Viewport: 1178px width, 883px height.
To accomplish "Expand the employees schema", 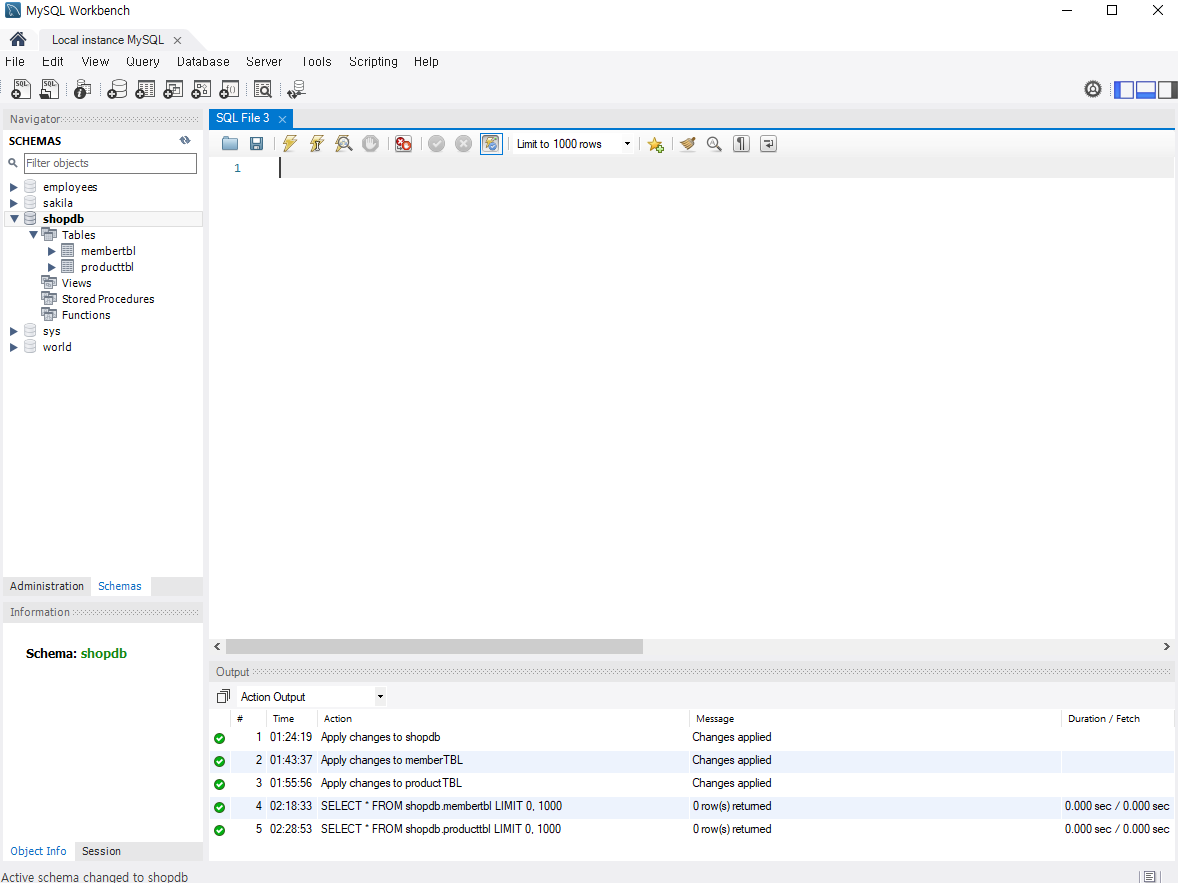I will (14, 187).
